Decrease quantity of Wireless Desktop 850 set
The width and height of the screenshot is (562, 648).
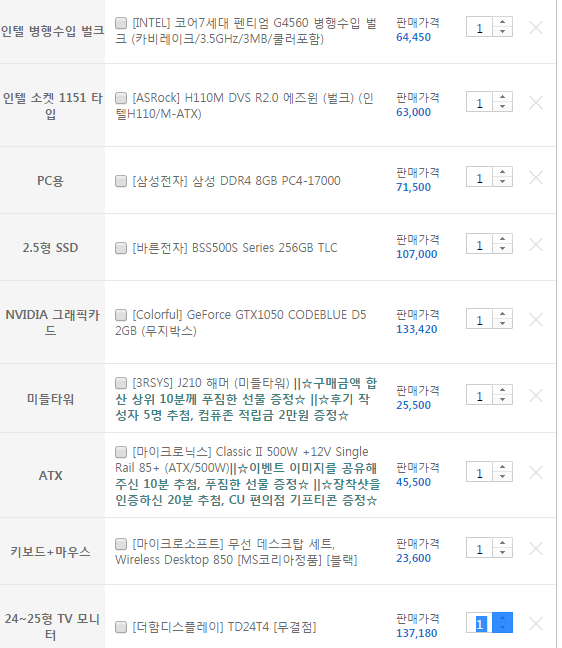pos(502,553)
